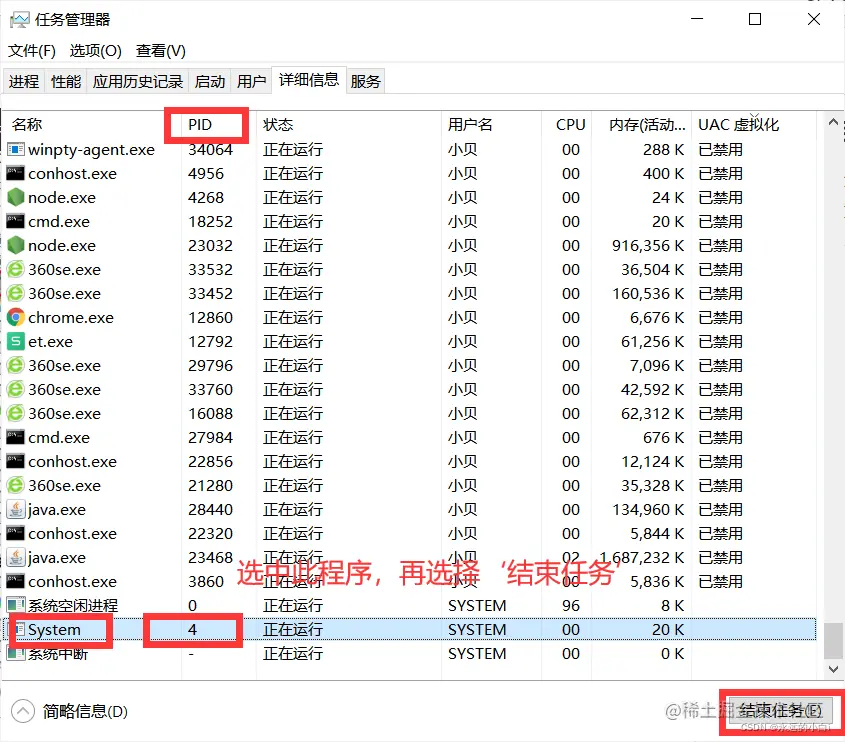Click the winpty-agent.exe process icon

coord(16,149)
